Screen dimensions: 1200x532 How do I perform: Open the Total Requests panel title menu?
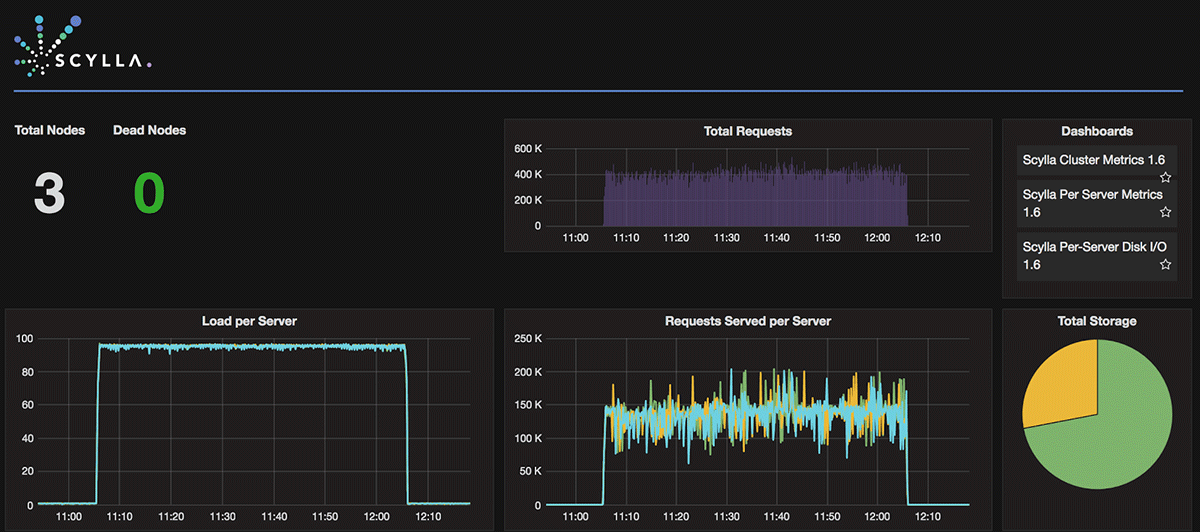tap(748, 131)
